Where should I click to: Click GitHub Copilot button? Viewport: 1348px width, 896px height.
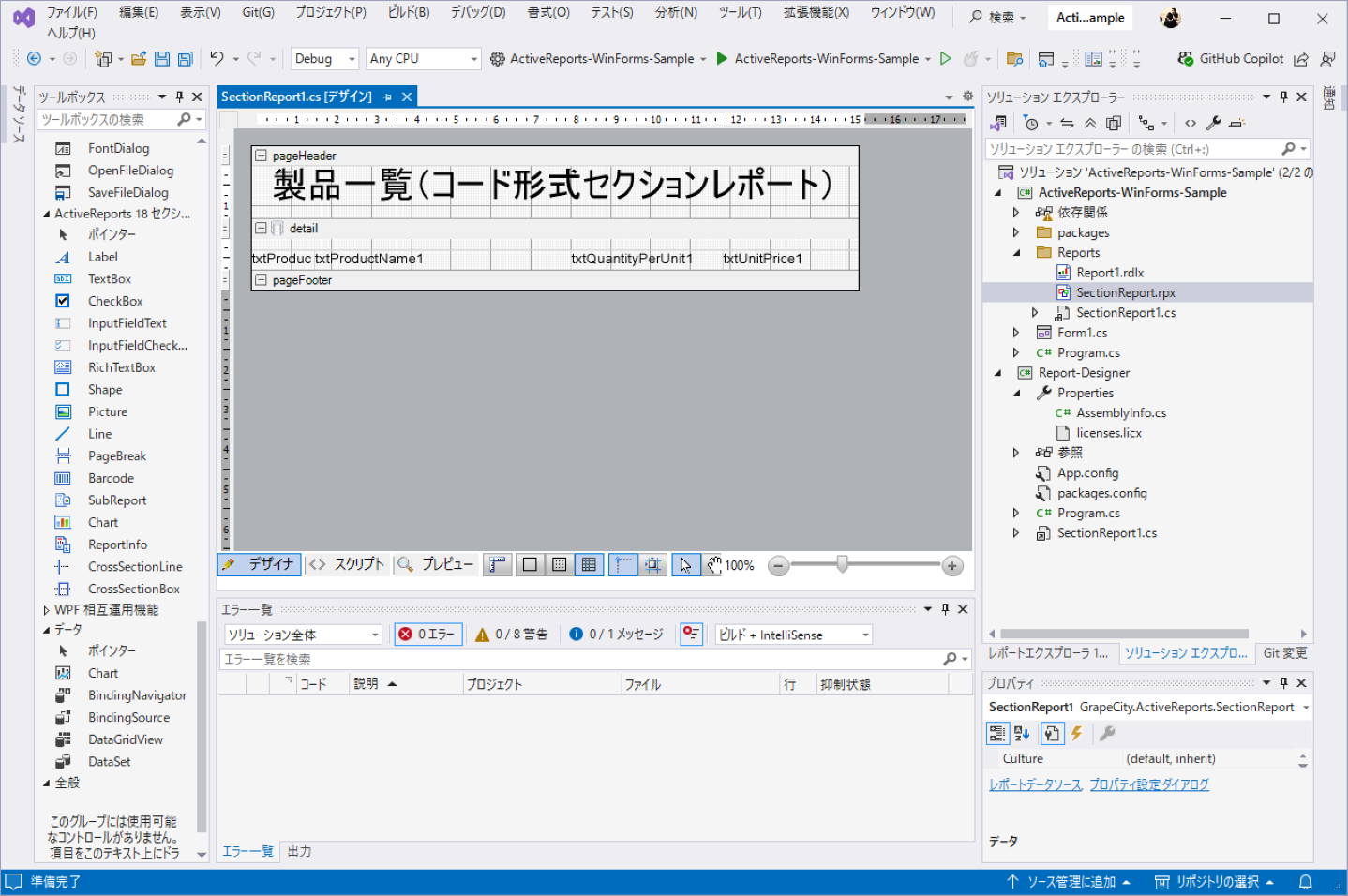(x=1230, y=59)
